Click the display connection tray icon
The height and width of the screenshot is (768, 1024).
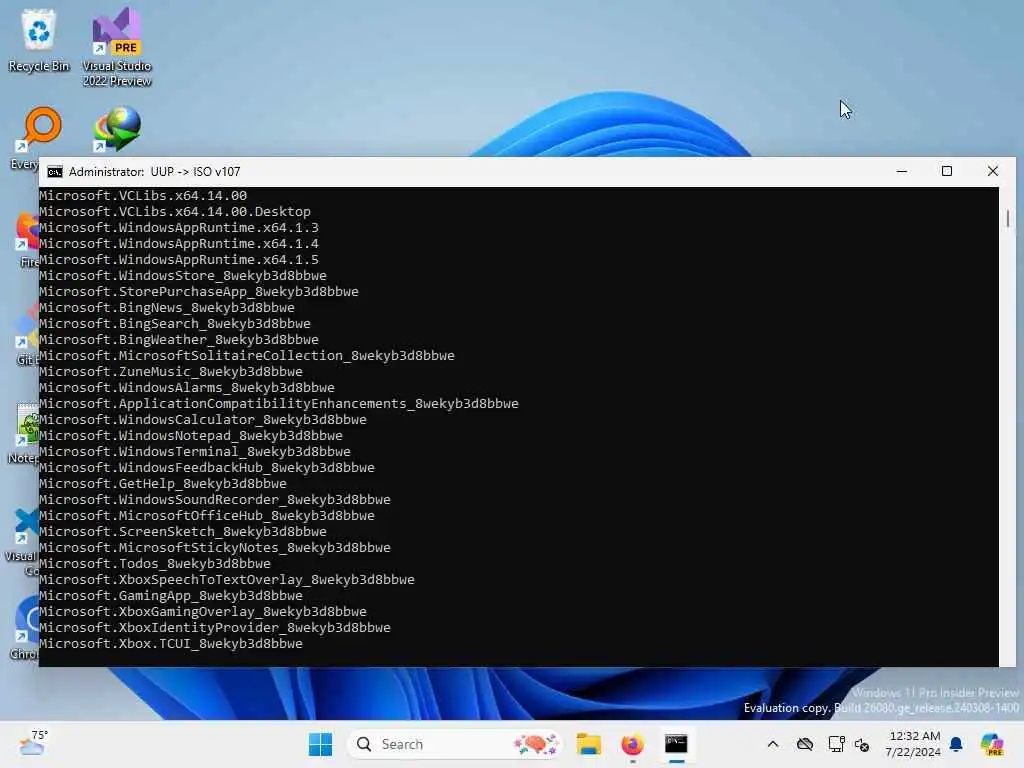click(836, 744)
